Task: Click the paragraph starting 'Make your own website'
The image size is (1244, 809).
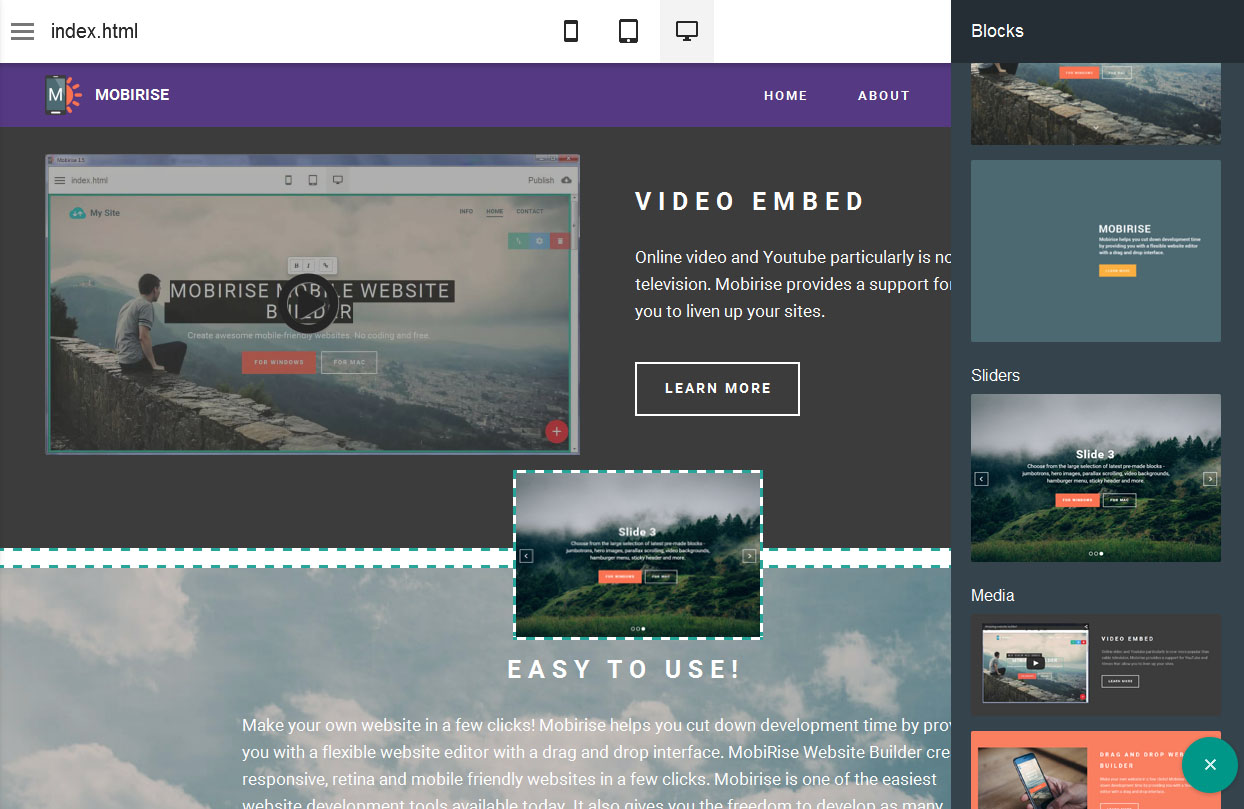Action: coord(596,765)
